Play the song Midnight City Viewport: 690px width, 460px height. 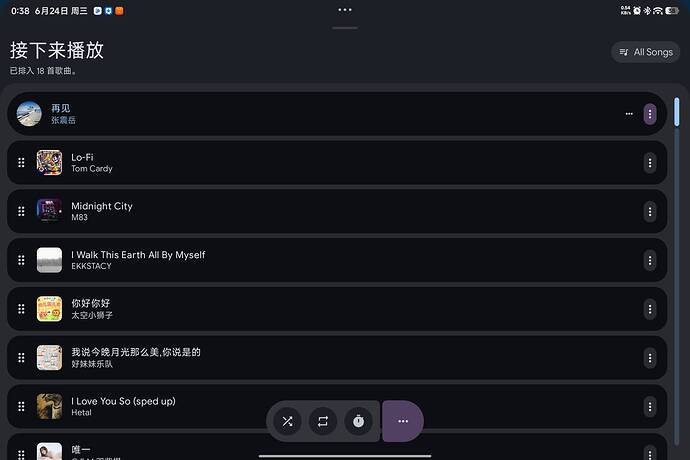(337, 212)
